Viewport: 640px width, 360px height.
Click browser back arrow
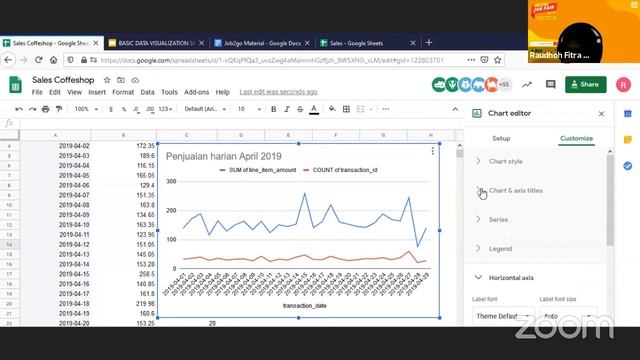click(x=8, y=60)
